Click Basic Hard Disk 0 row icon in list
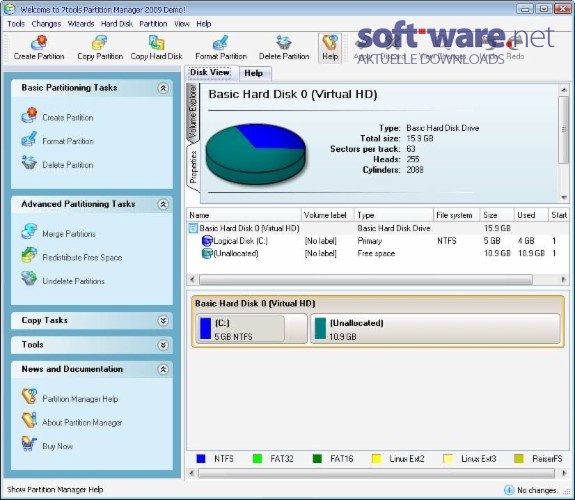Image resolution: width=575 pixels, height=500 pixels. click(x=193, y=229)
